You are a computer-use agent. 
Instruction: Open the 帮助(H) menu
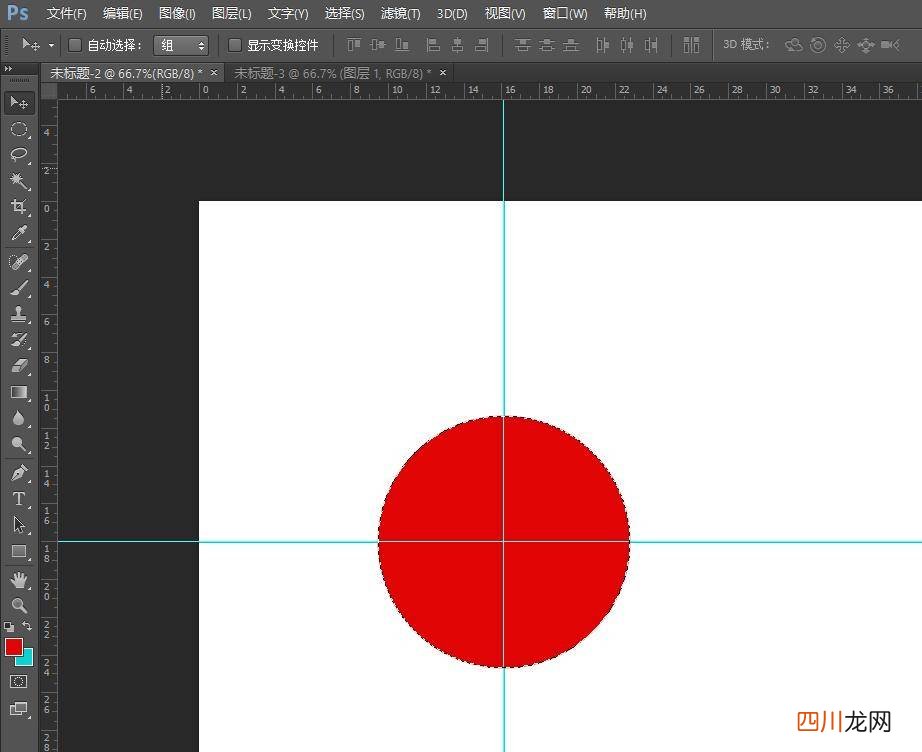pos(625,14)
